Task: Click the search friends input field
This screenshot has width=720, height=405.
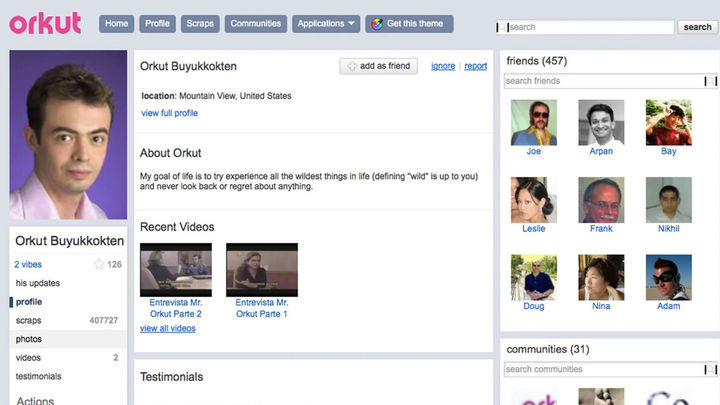Action: (x=604, y=81)
